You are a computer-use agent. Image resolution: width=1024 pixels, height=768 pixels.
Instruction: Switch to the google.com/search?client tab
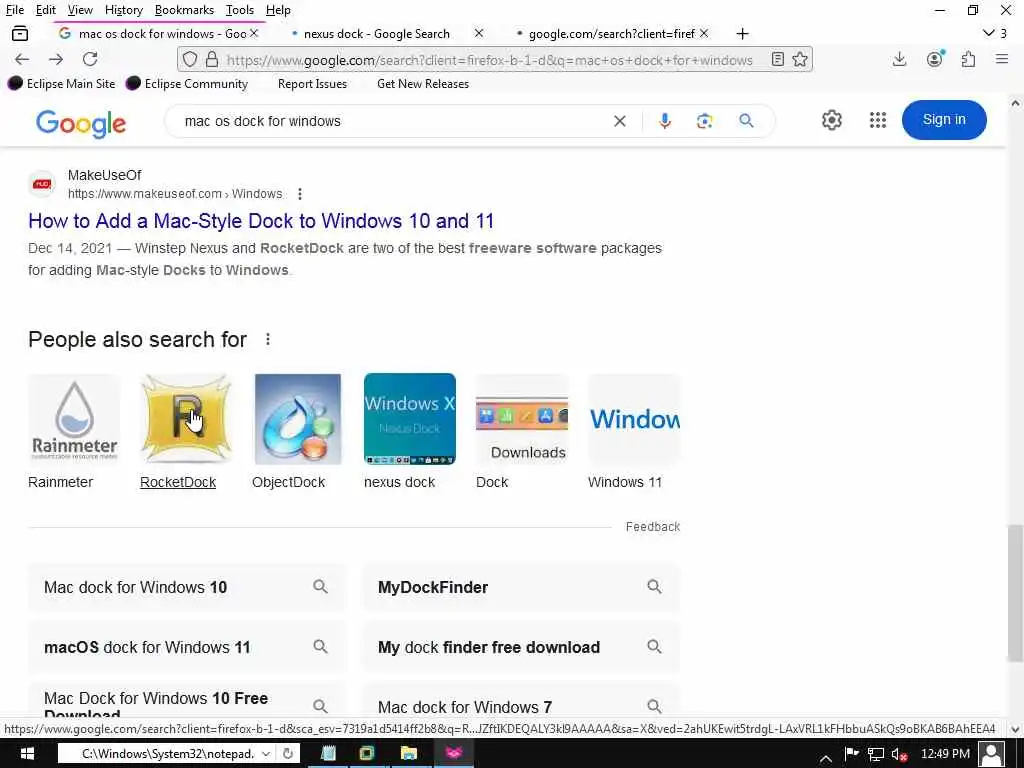pyautogui.click(x=611, y=34)
